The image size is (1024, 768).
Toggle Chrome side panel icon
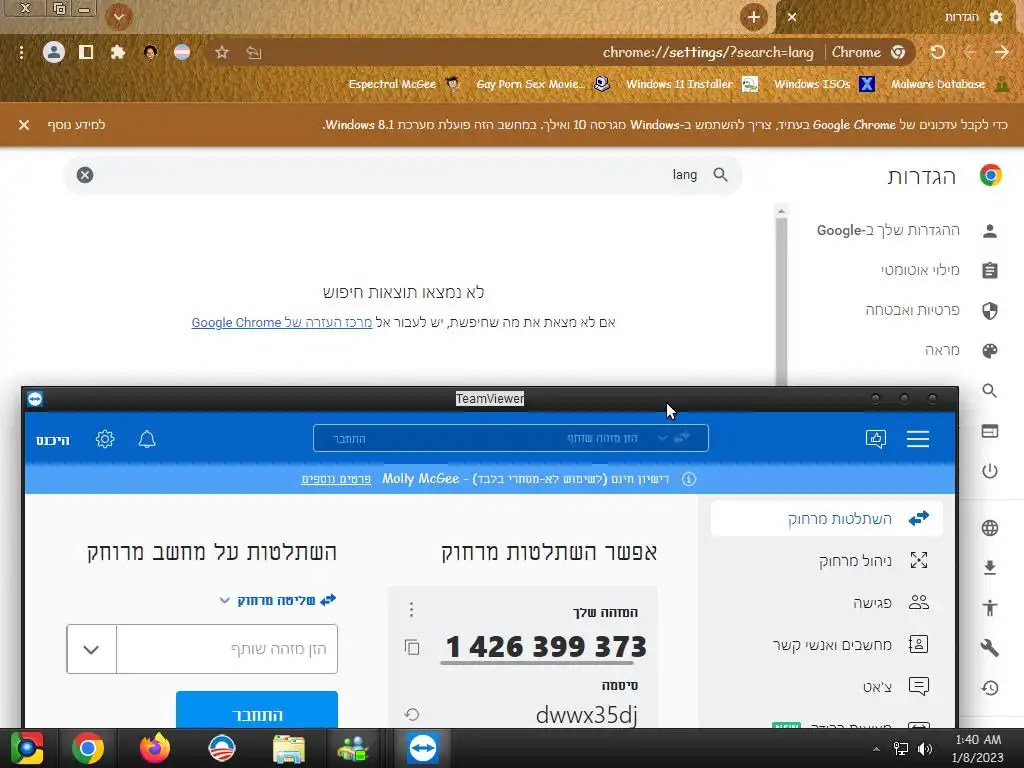point(86,52)
